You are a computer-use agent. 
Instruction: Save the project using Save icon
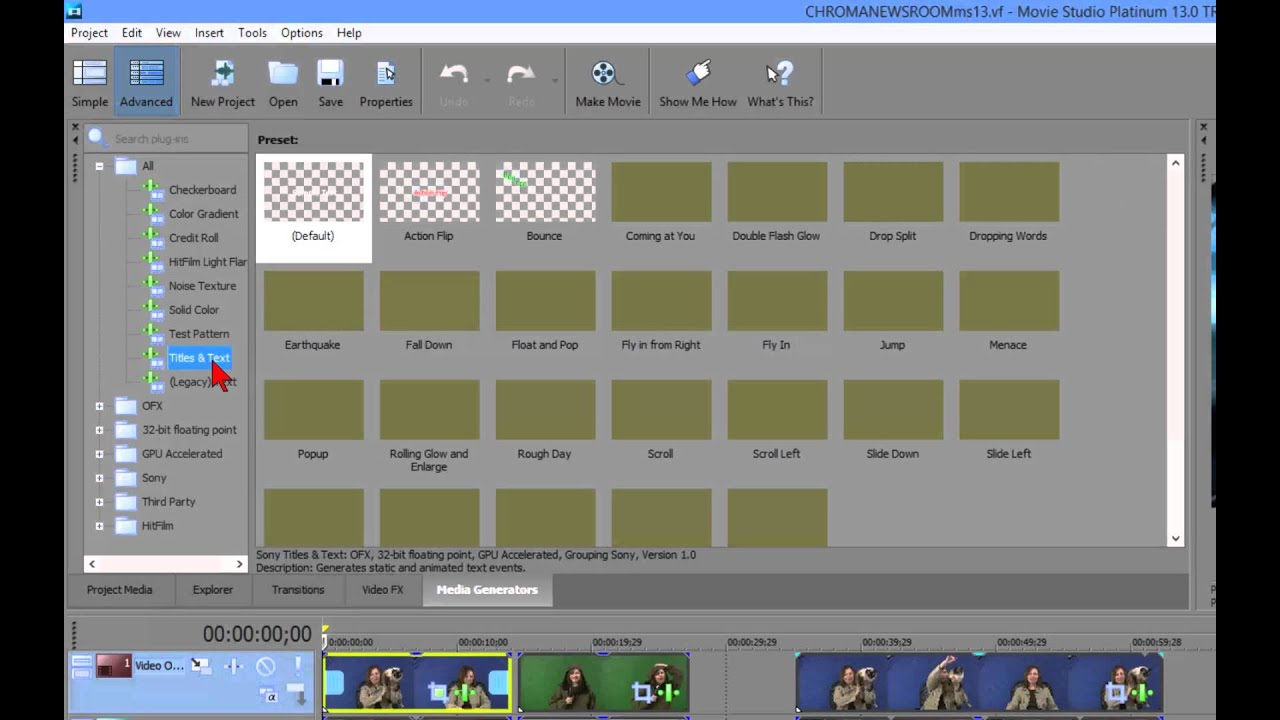330,82
